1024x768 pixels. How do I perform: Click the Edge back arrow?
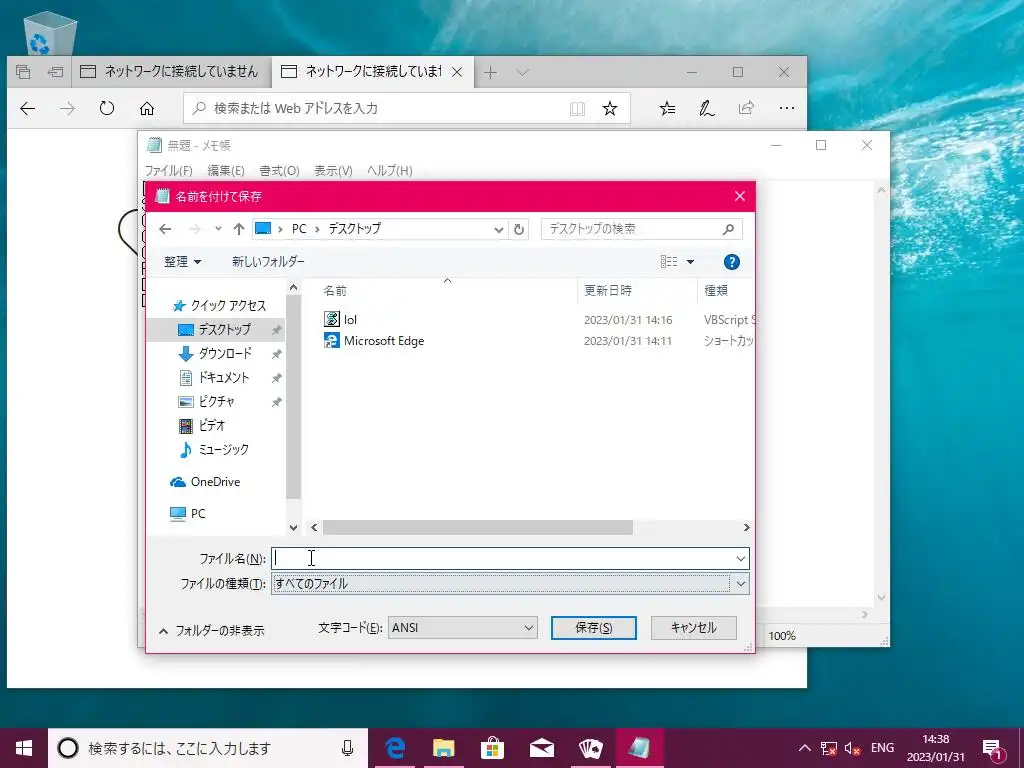coord(27,108)
